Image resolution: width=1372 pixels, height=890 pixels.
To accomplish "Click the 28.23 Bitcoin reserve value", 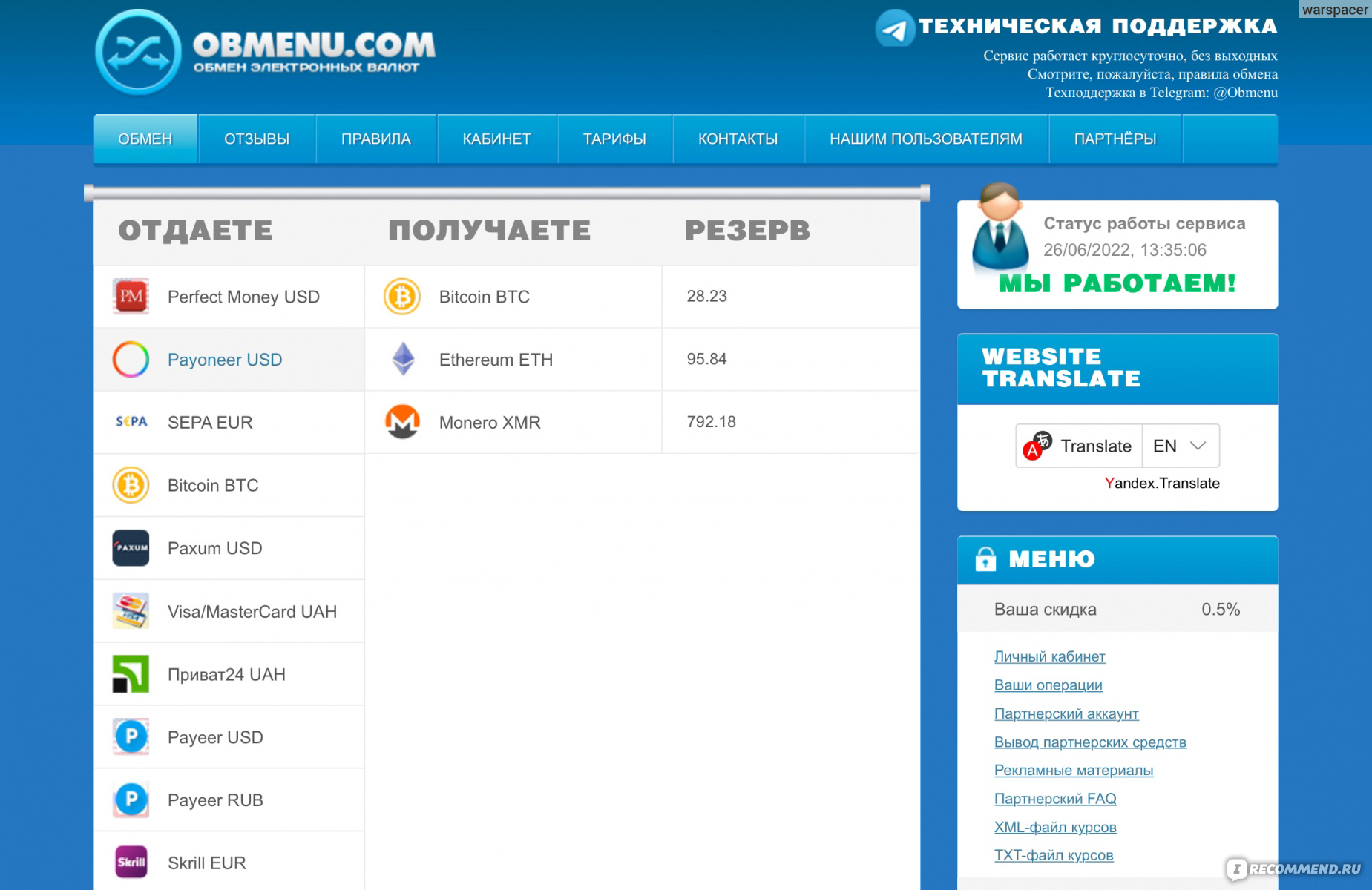I will [706, 296].
